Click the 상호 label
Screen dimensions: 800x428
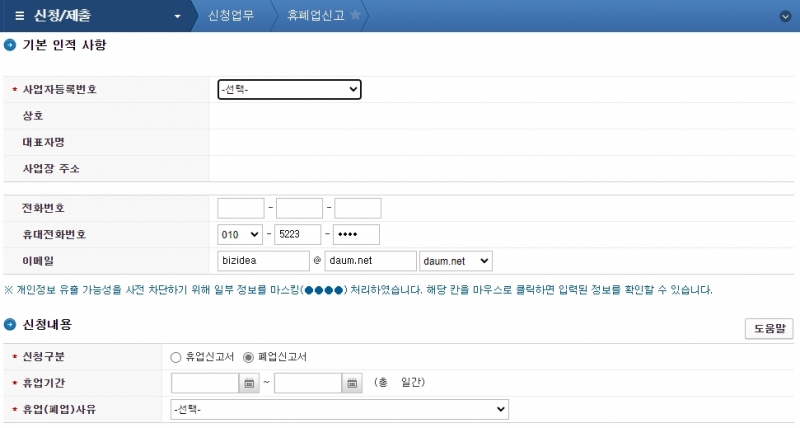33,116
